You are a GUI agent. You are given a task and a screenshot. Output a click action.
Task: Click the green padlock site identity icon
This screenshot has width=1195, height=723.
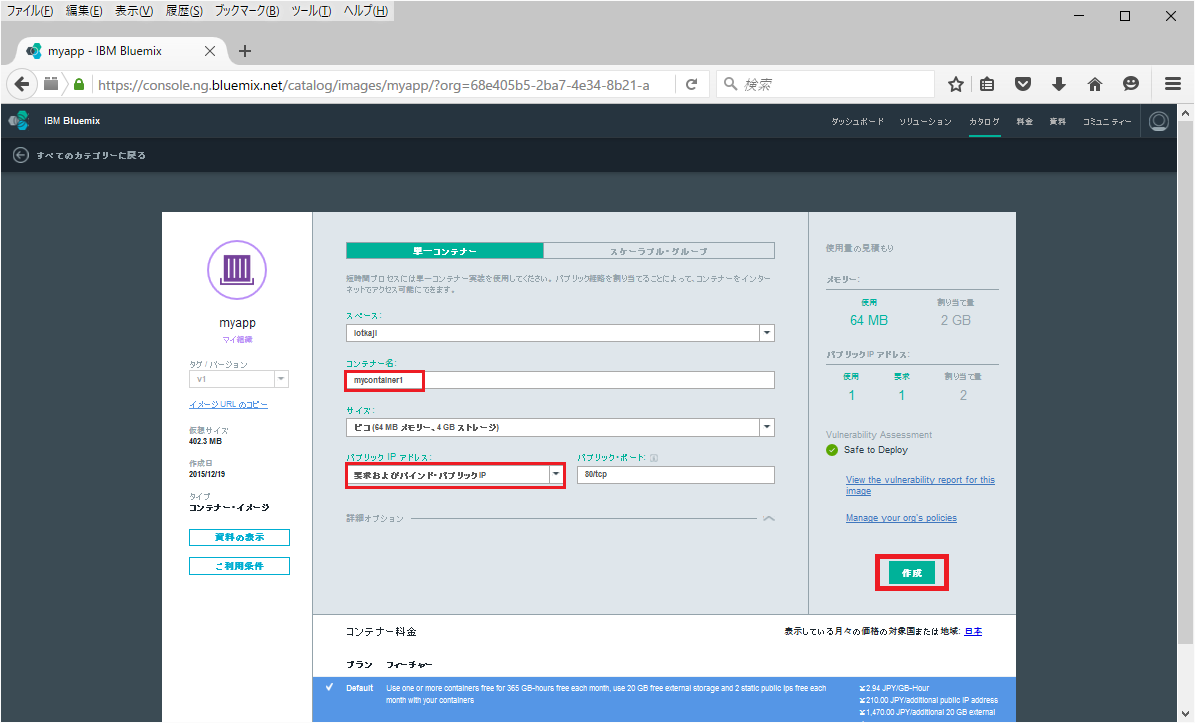78,84
